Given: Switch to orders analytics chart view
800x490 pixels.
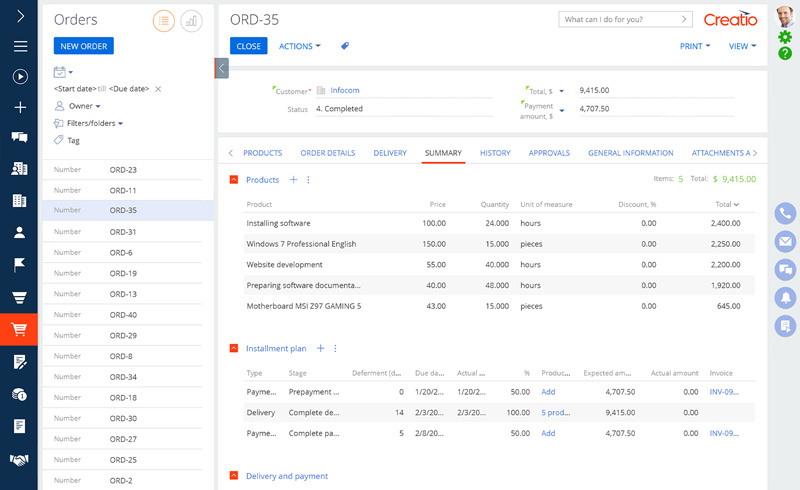Looking at the screenshot, I should (190, 21).
